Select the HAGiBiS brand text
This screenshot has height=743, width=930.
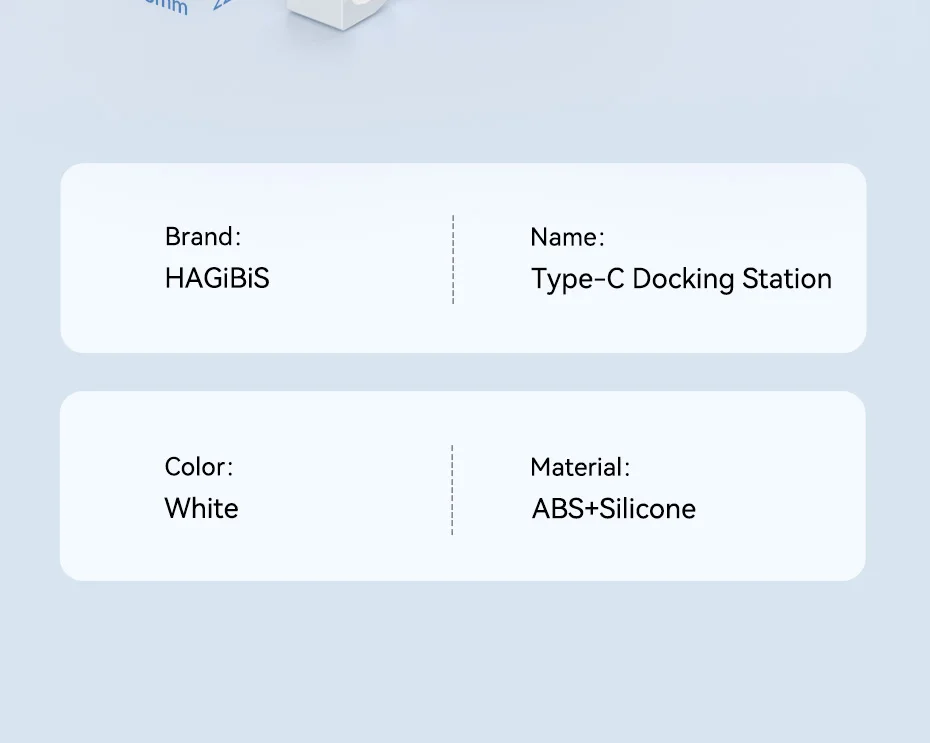[x=217, y=278]
